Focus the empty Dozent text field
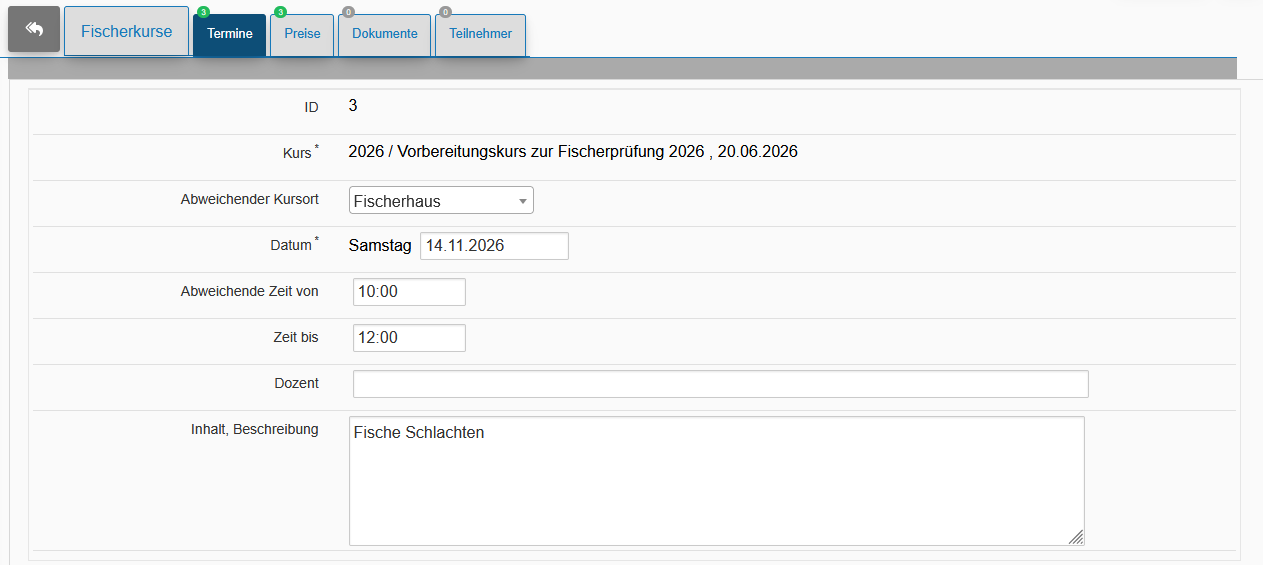 click(720, 384)
